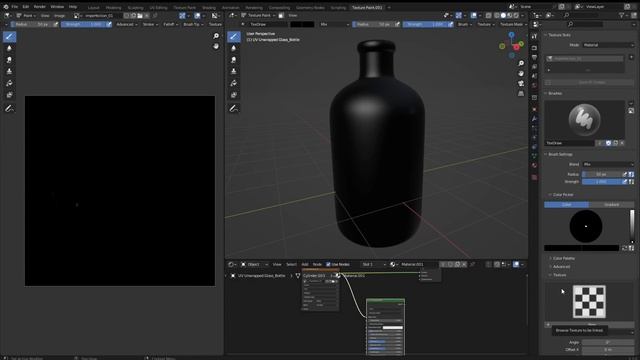Screen dimensions: 640x360
Task: Open the Falloff dropdown in image editor
Action: (171, 24)
